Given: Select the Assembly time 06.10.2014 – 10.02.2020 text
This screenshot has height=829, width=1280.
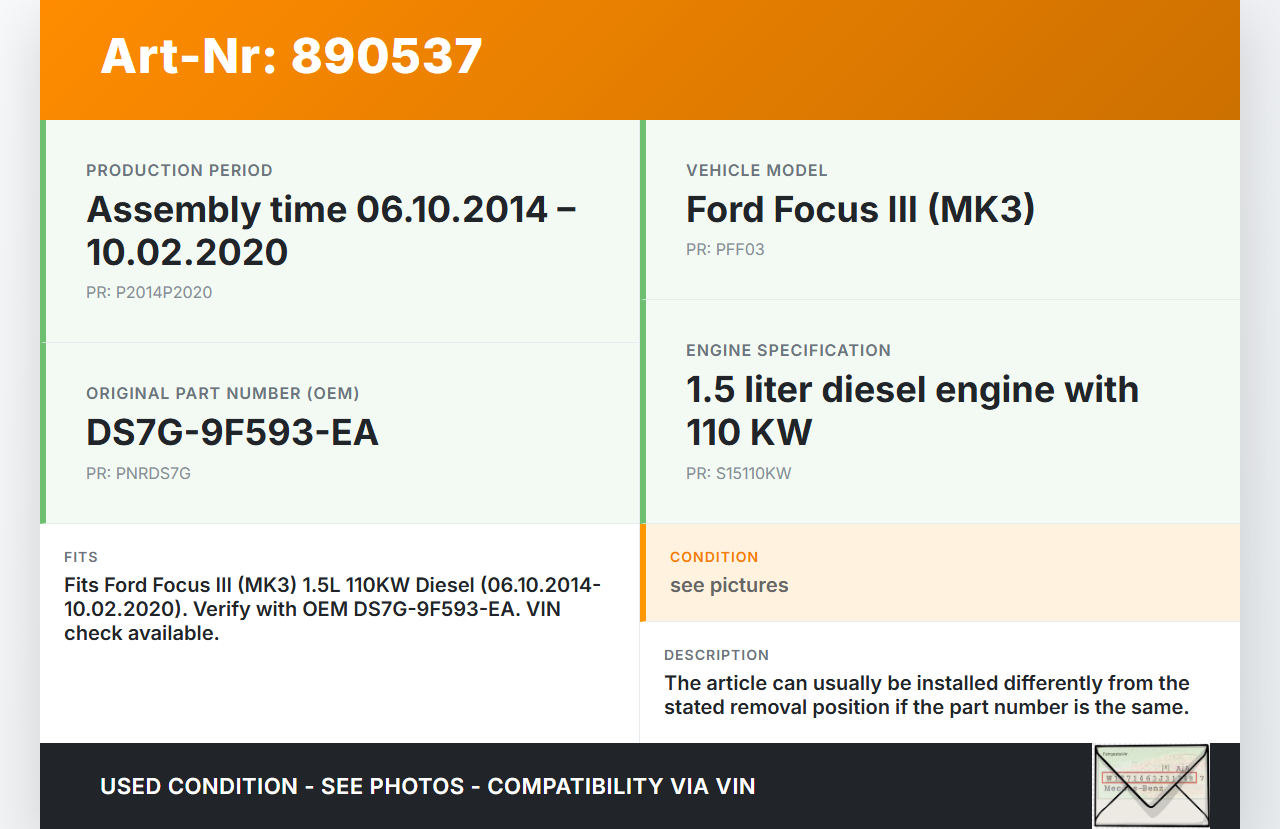Looking at the screenshot, I should [x=331, y=230].
